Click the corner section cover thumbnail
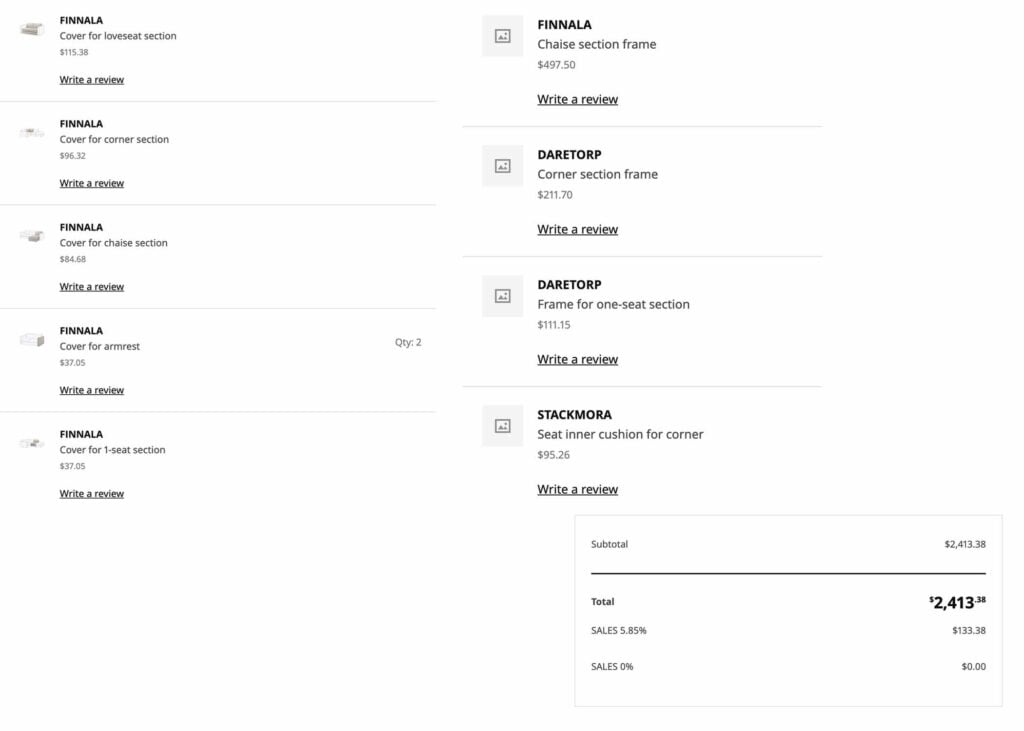The width and height of the screenshot is (1024, 731). pos(32,133)
